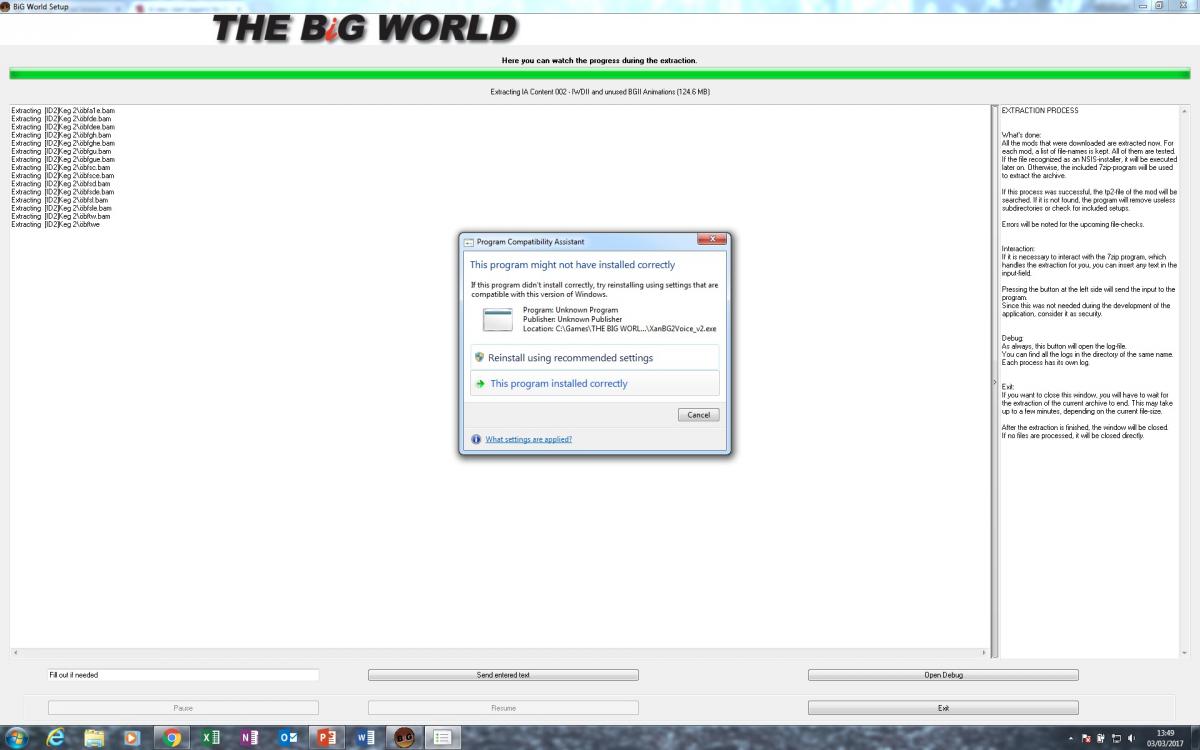Click THE BiG WORLD logo banner
Image resolution: width=1200 pixels, height=750 pixels.
(365, 28)
